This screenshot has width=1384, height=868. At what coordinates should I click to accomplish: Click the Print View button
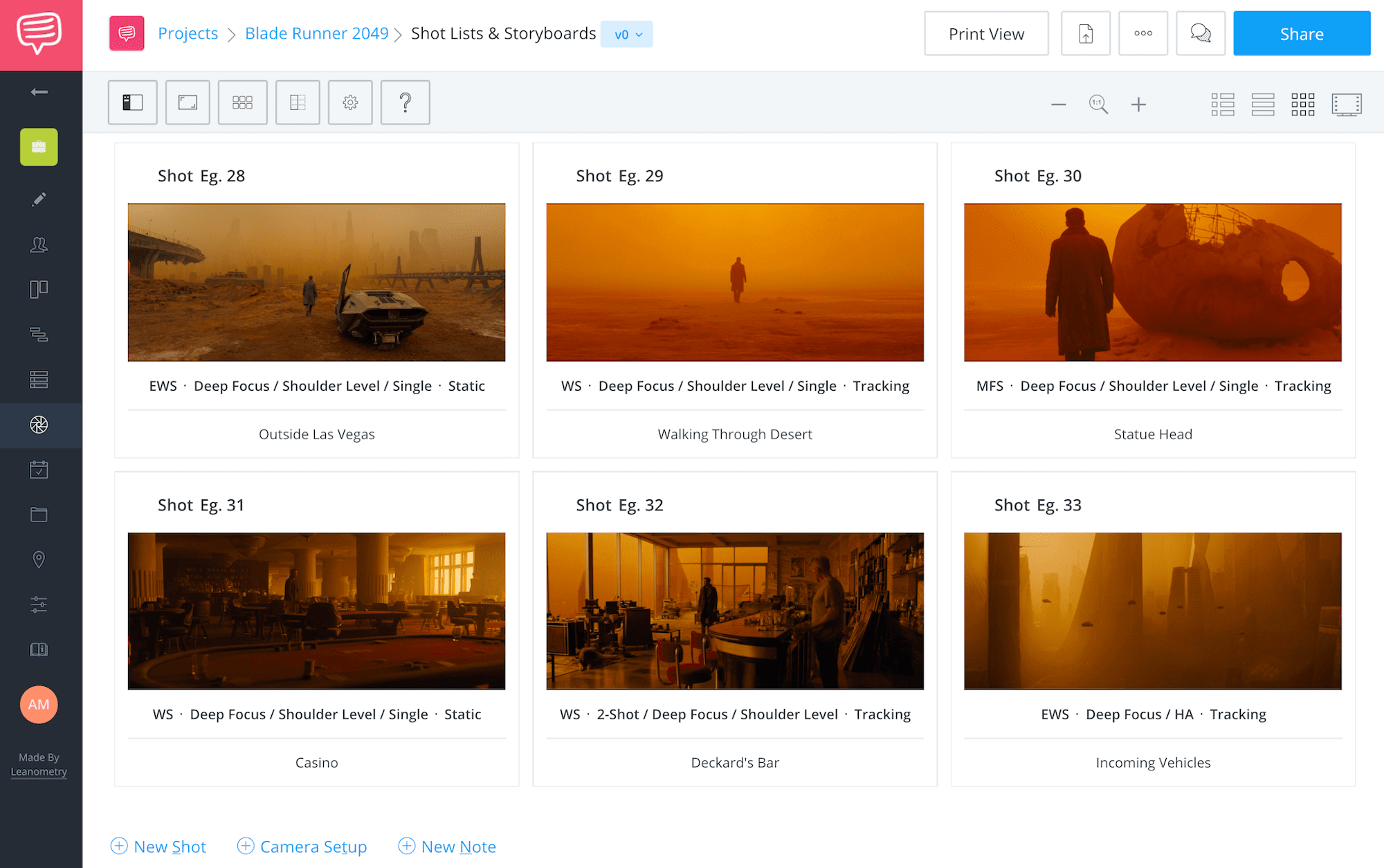click(986, 33)
